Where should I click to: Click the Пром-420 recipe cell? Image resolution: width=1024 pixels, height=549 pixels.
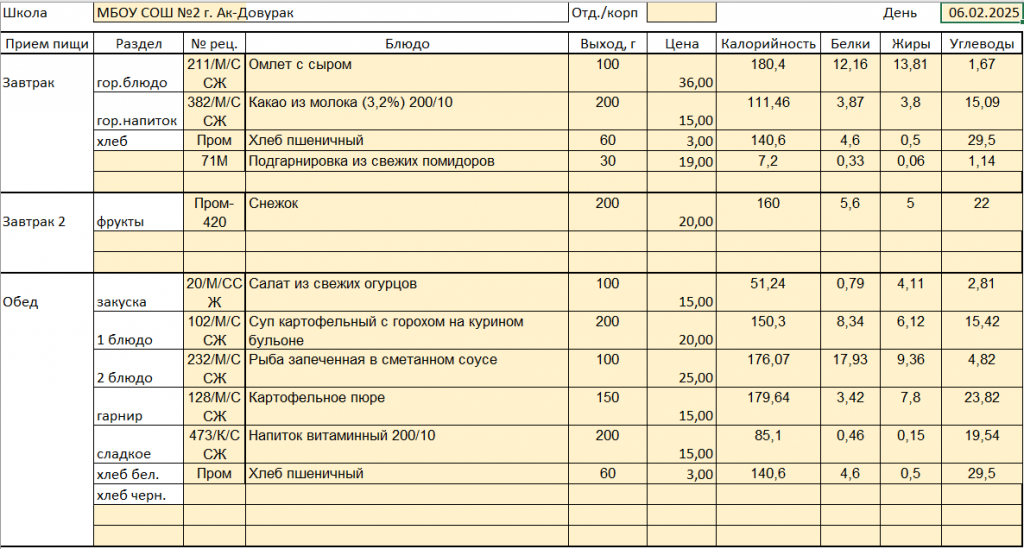point(215,212)
